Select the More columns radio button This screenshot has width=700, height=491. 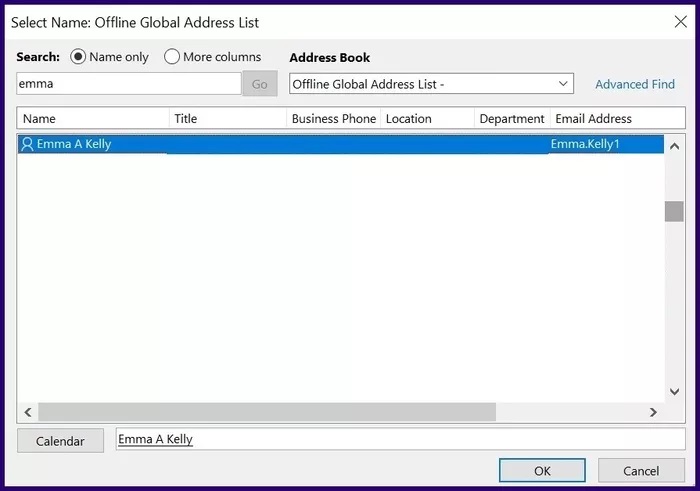(x=172, y=57)
